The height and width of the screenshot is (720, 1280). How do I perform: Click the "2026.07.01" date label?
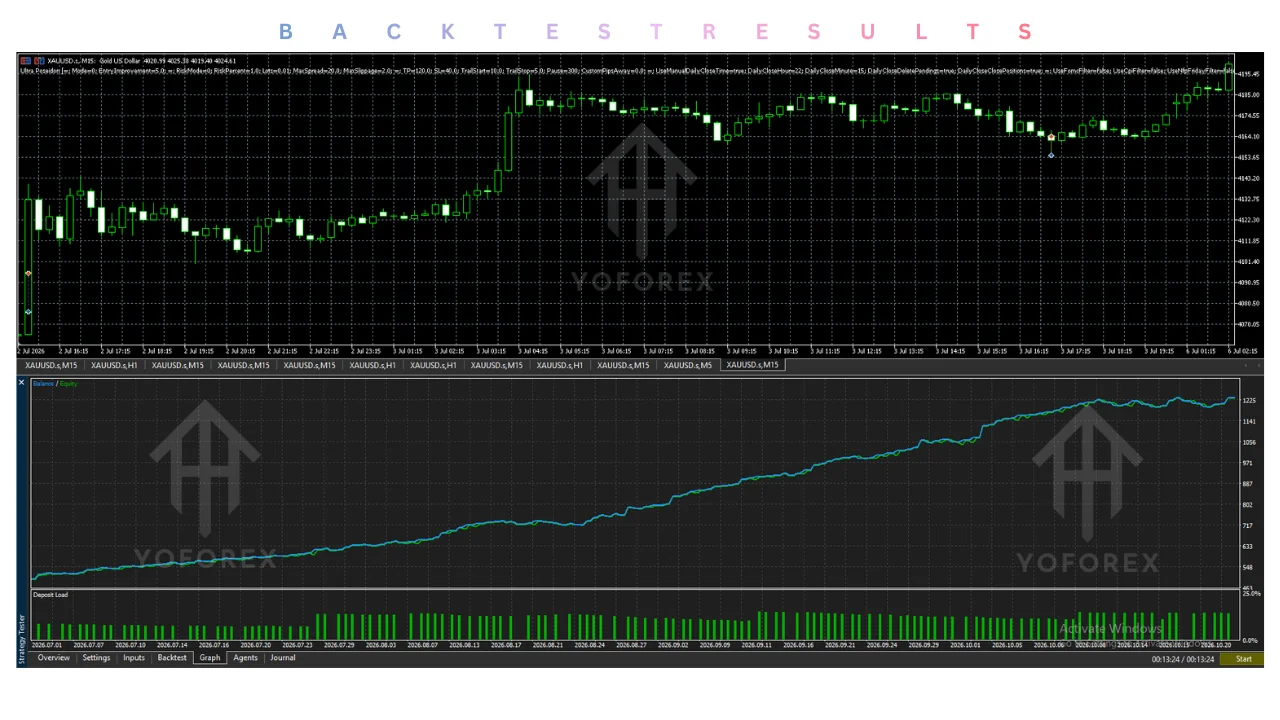47,645
